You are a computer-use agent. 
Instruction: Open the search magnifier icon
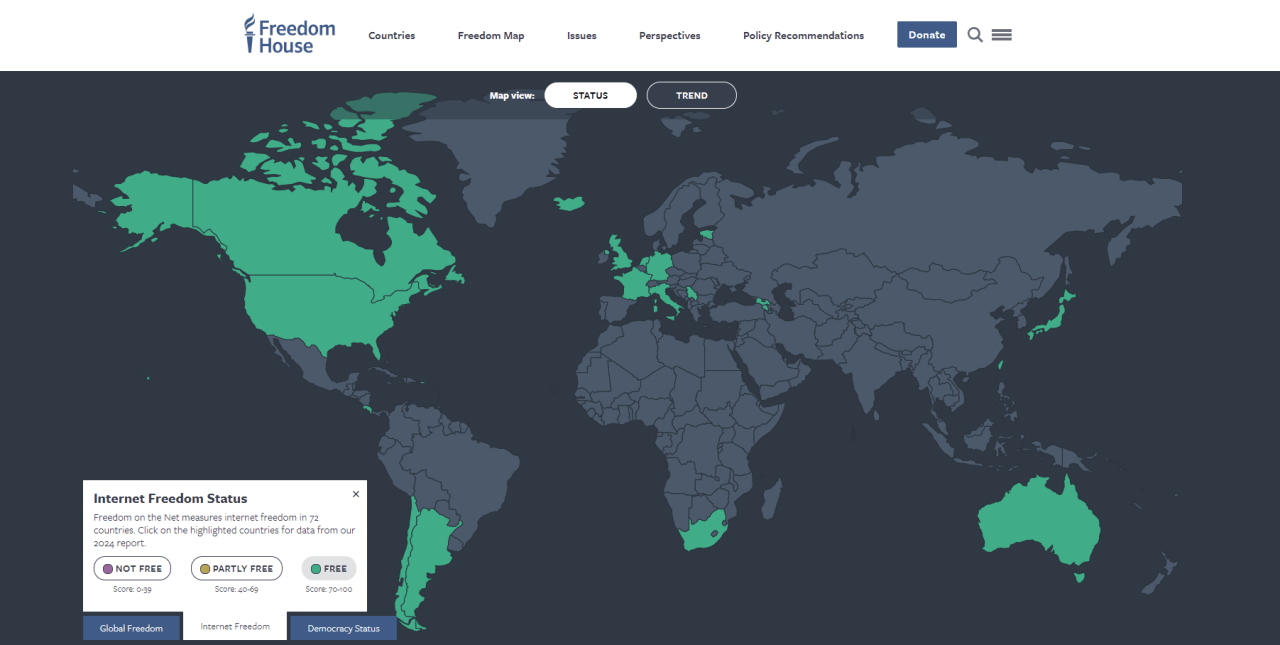[x=975, y=35]
